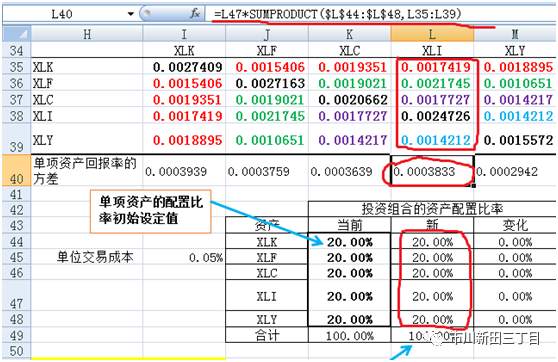Click cell K37 value 0.0020662

coord(353,100)
